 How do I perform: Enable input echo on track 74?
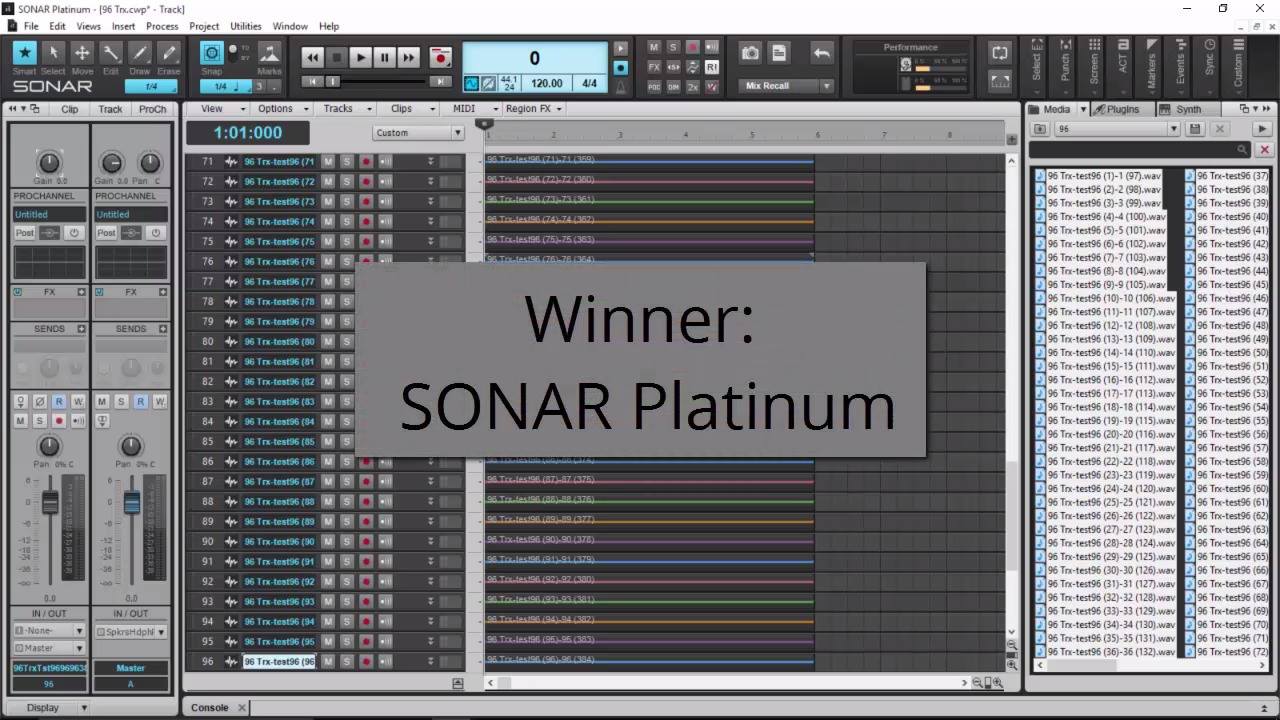click(x=385, y=221)
